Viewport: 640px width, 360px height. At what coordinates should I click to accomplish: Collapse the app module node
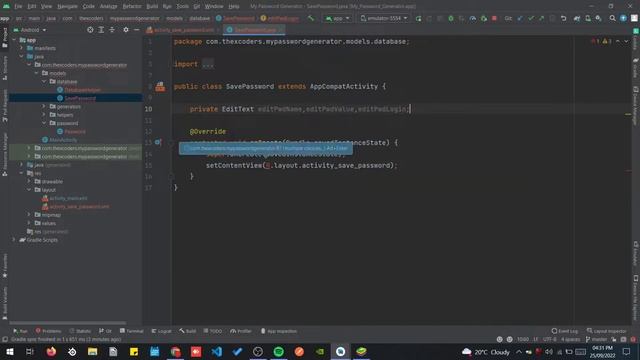[x=14, y=40]
